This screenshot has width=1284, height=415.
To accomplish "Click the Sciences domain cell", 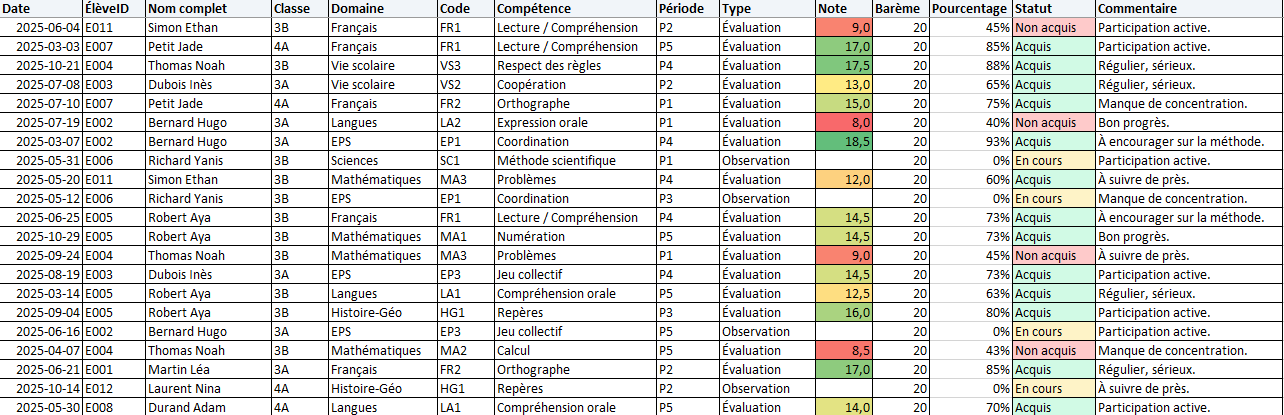I will (381, 161).
